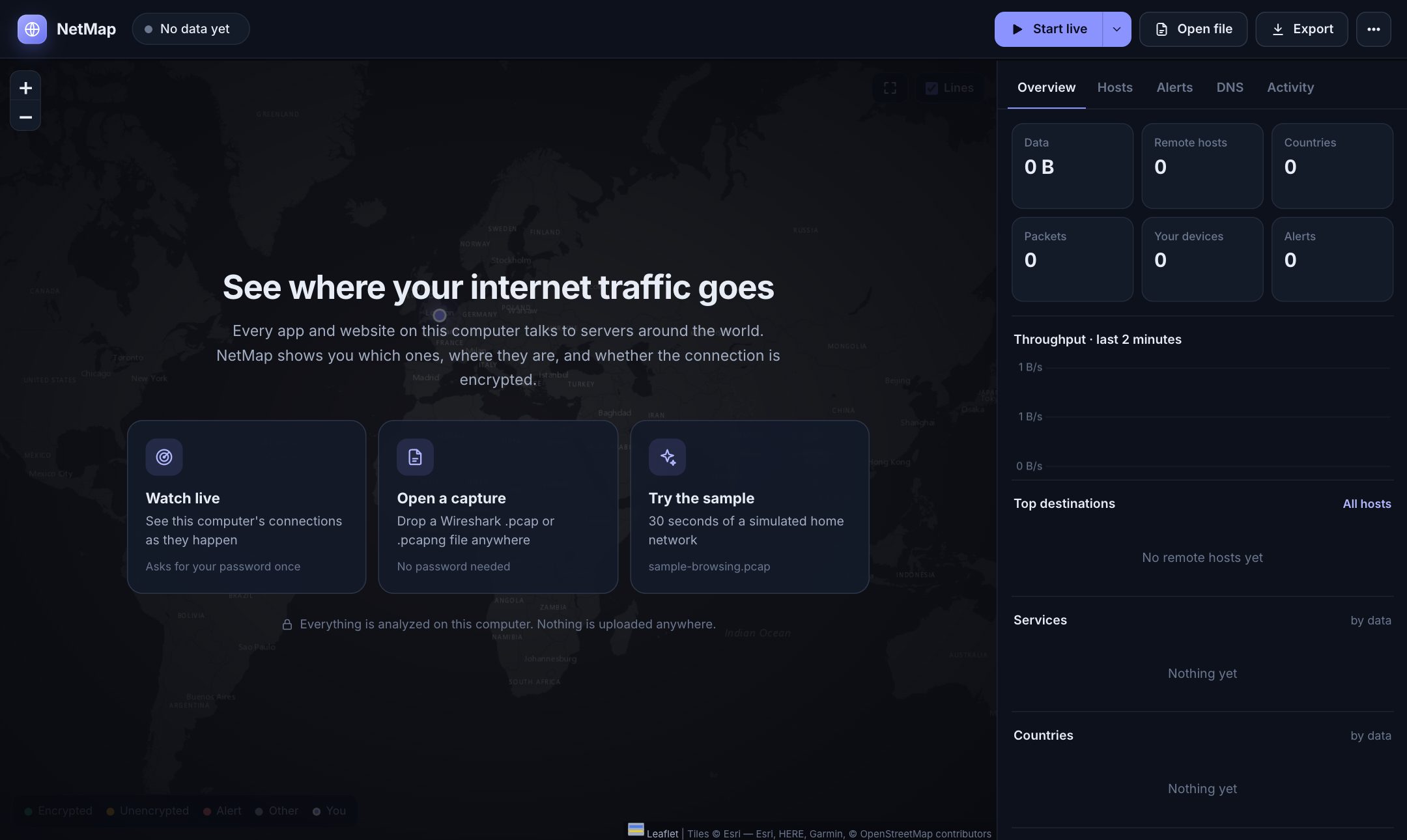Zoom in on the map

(25, 88)
